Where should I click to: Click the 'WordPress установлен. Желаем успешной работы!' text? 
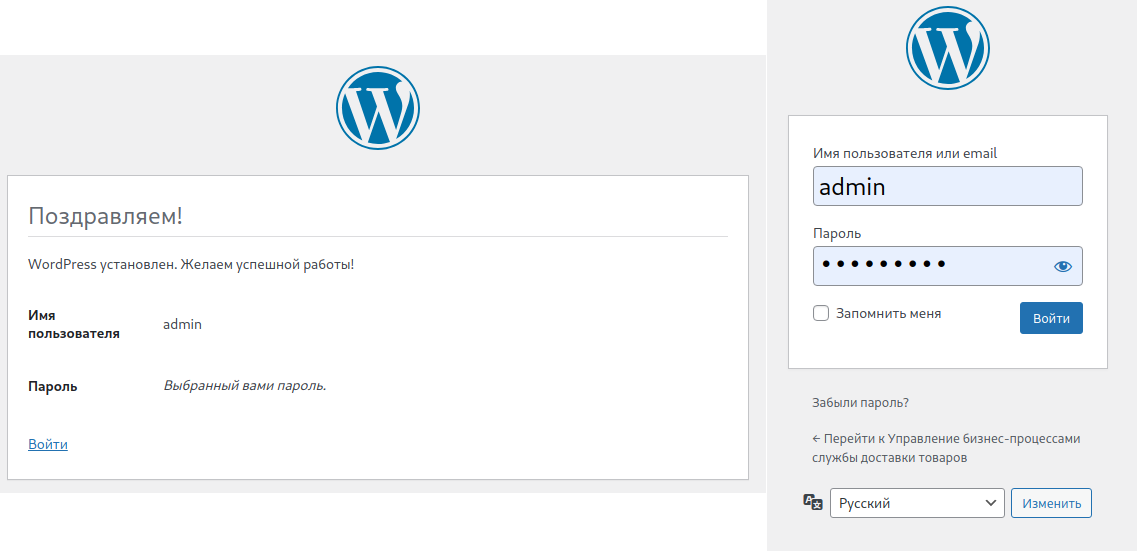191,265
